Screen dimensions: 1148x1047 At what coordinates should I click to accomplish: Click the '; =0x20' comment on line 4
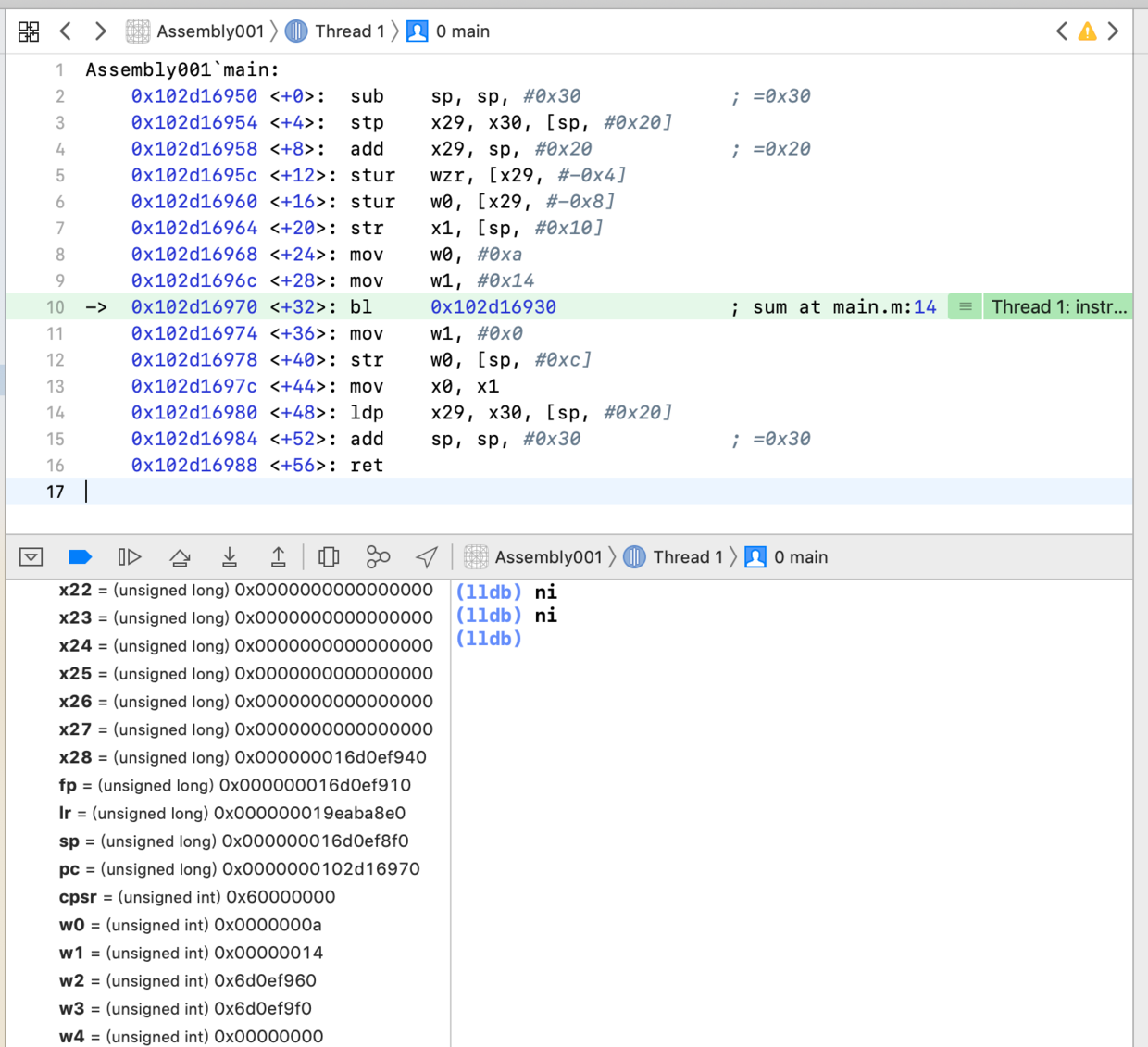point(771,149)
